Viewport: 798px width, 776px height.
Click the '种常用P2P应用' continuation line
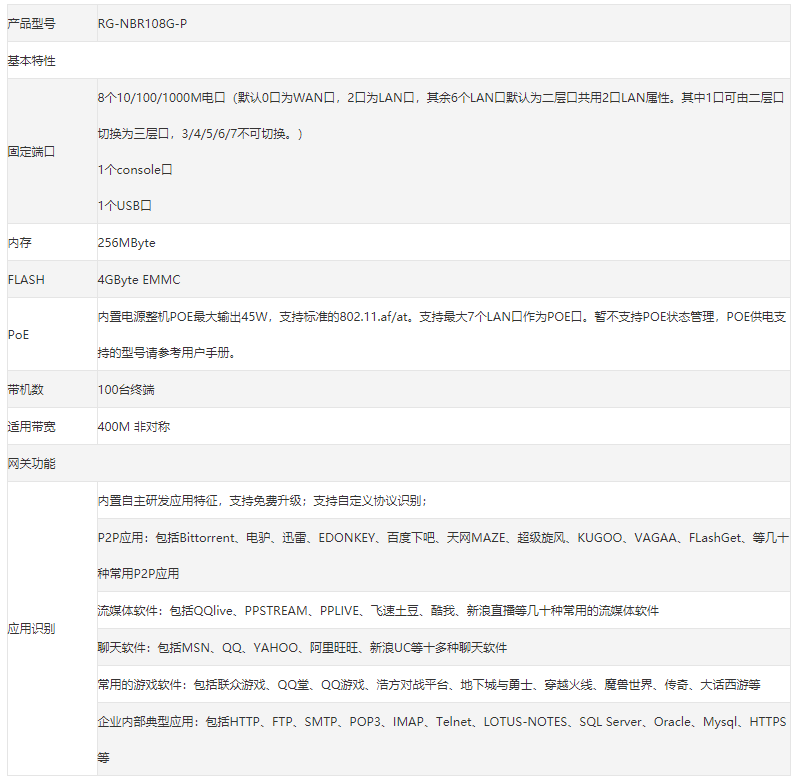(138, 573)
